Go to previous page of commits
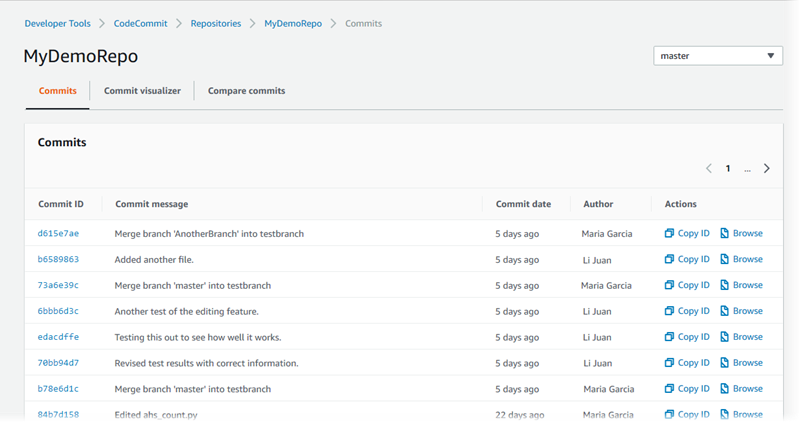Viewport: 800px width, 422px height. point(709,169)
